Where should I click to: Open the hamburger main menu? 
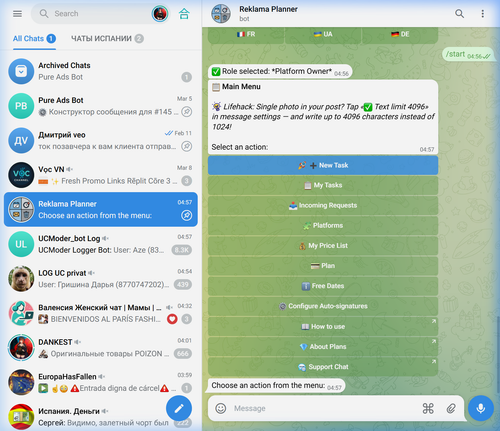(17, 14)
